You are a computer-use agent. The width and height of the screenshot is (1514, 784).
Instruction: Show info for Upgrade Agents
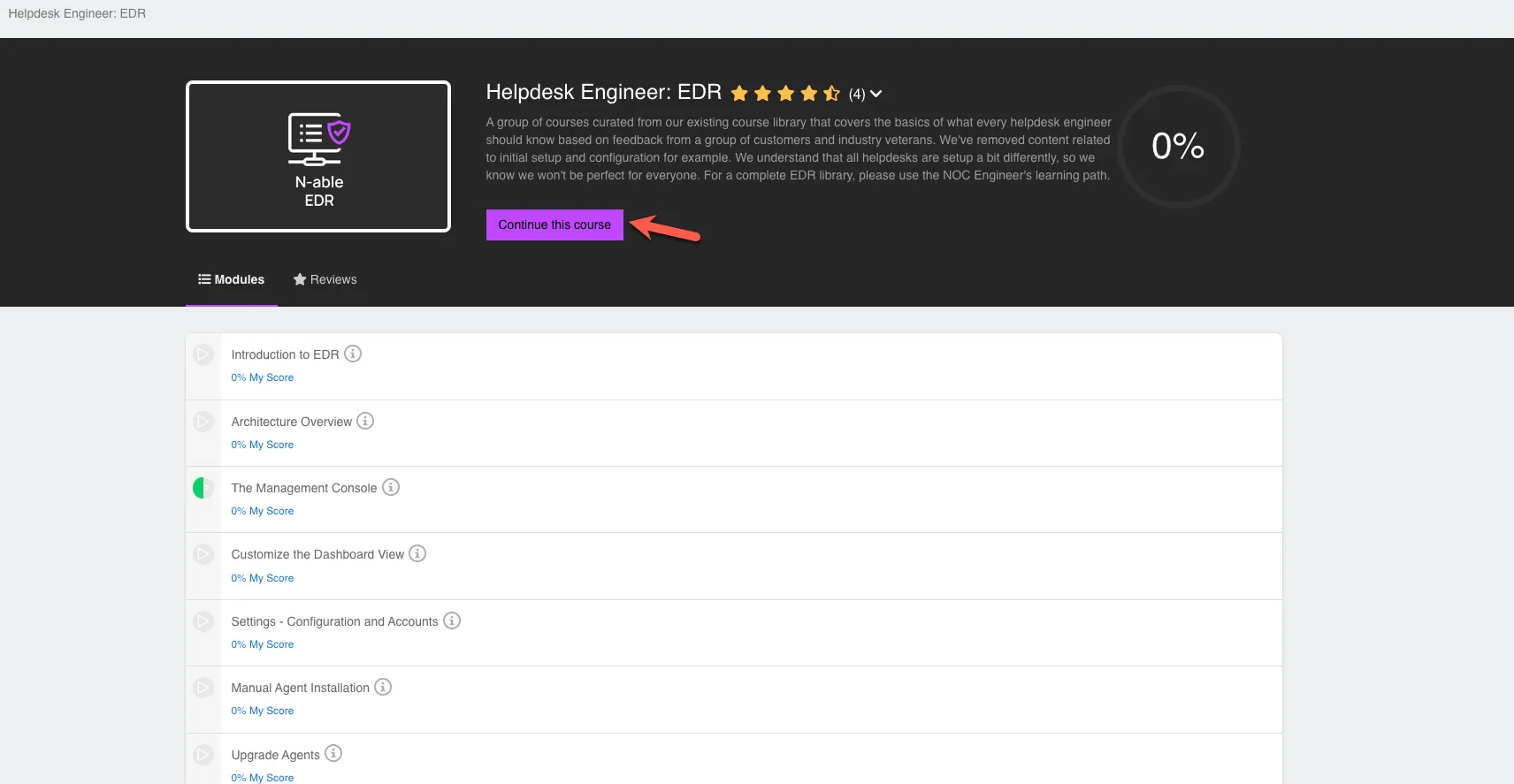pos(333,753)
